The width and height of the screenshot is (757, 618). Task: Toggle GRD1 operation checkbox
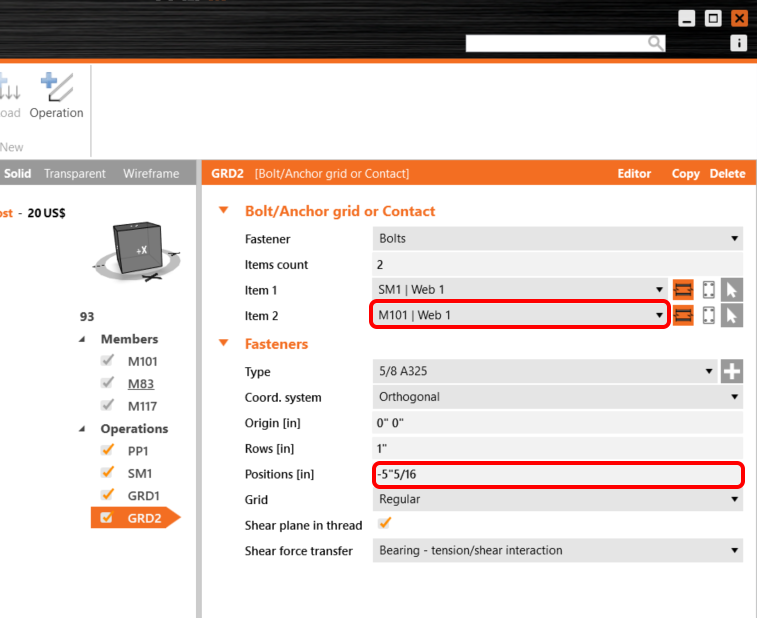tap(108, 495)
